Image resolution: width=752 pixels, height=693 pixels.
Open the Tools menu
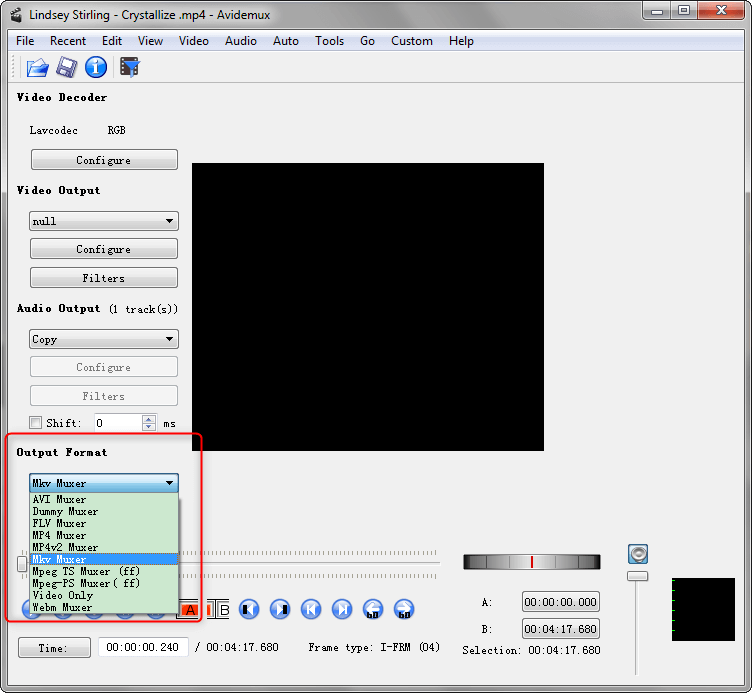(329, 41)
